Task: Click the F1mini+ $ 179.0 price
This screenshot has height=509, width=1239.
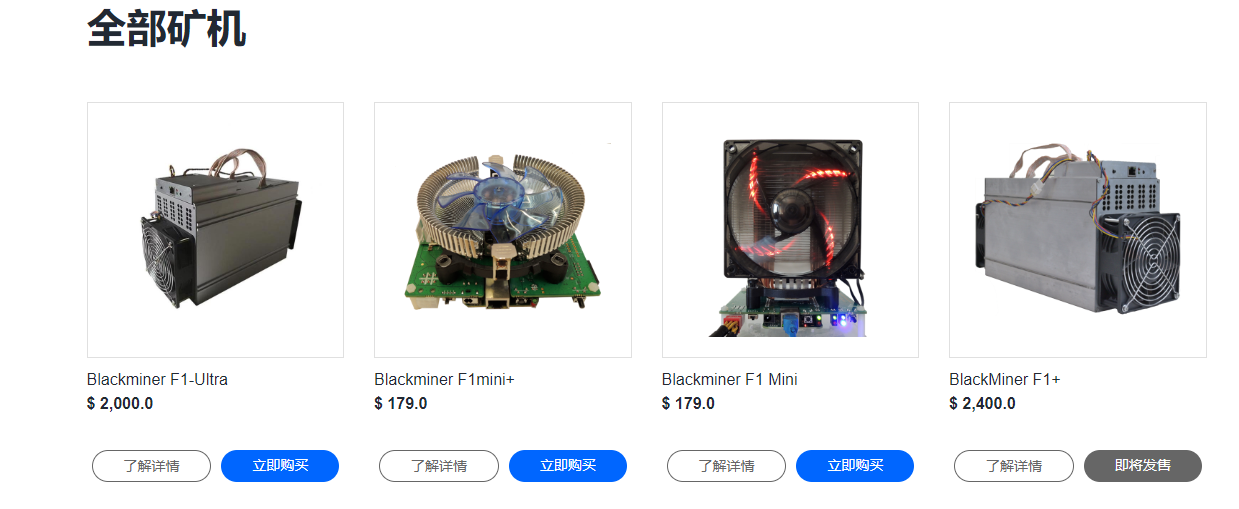Action: coord(401,404)
